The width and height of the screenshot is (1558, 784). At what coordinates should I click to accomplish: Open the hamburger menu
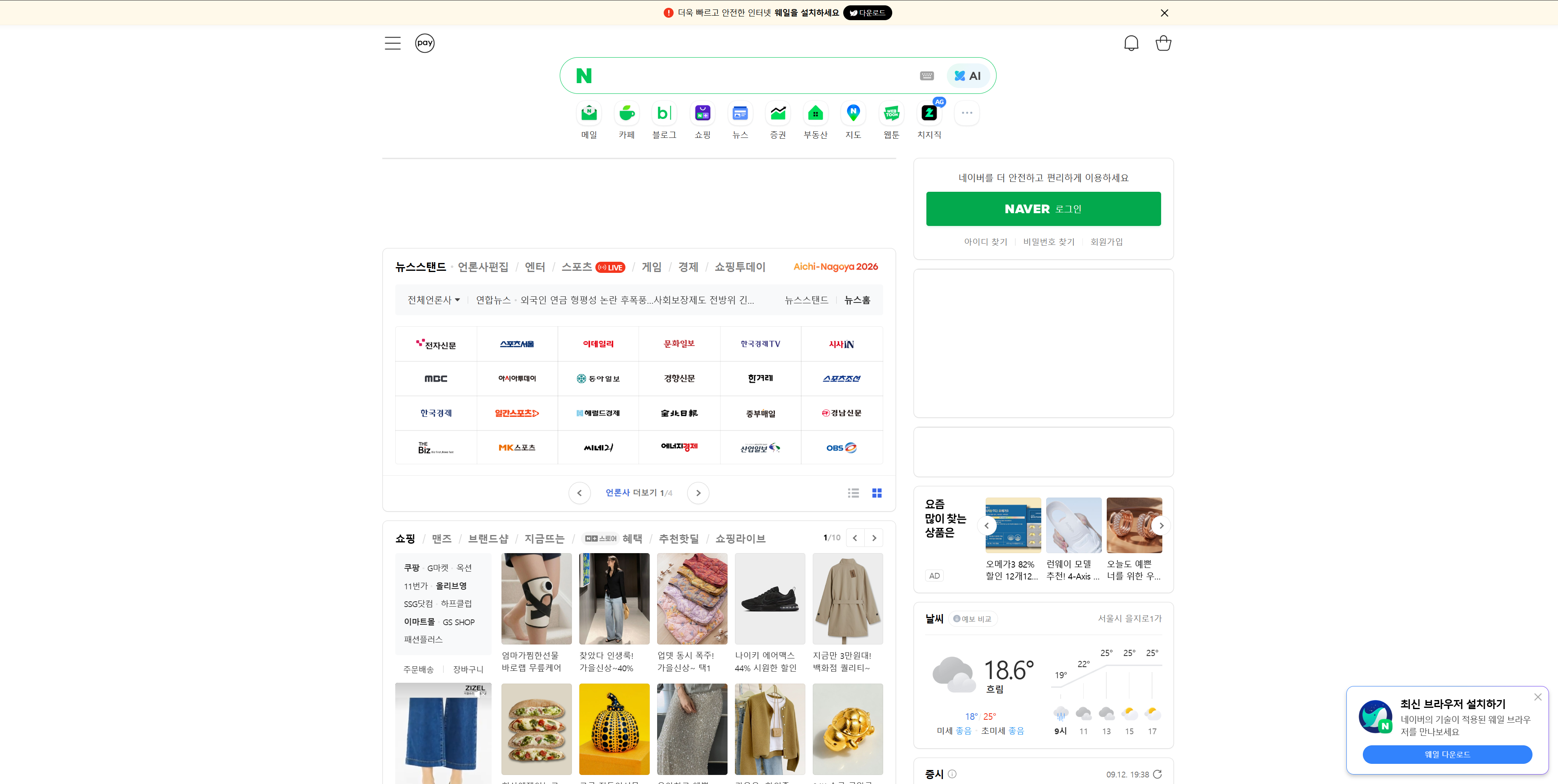(392, 43)
